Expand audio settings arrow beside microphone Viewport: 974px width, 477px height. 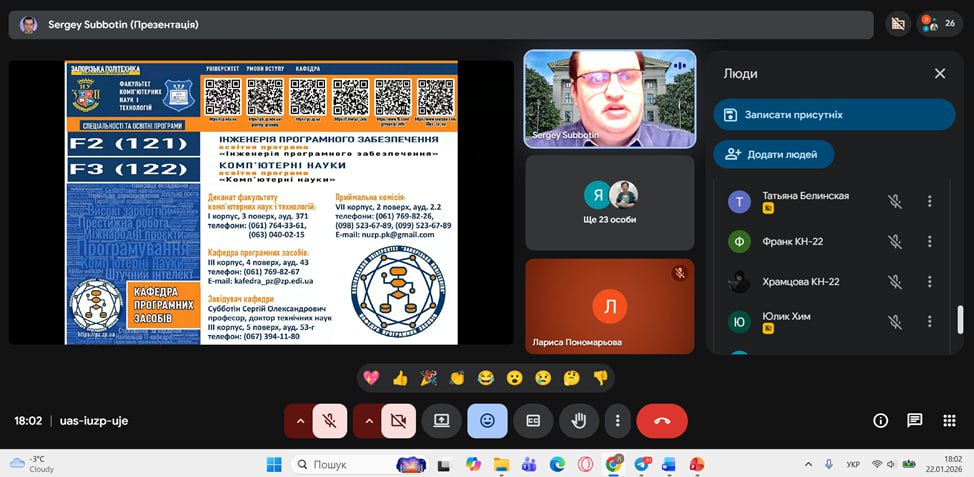tap(299, 421)
